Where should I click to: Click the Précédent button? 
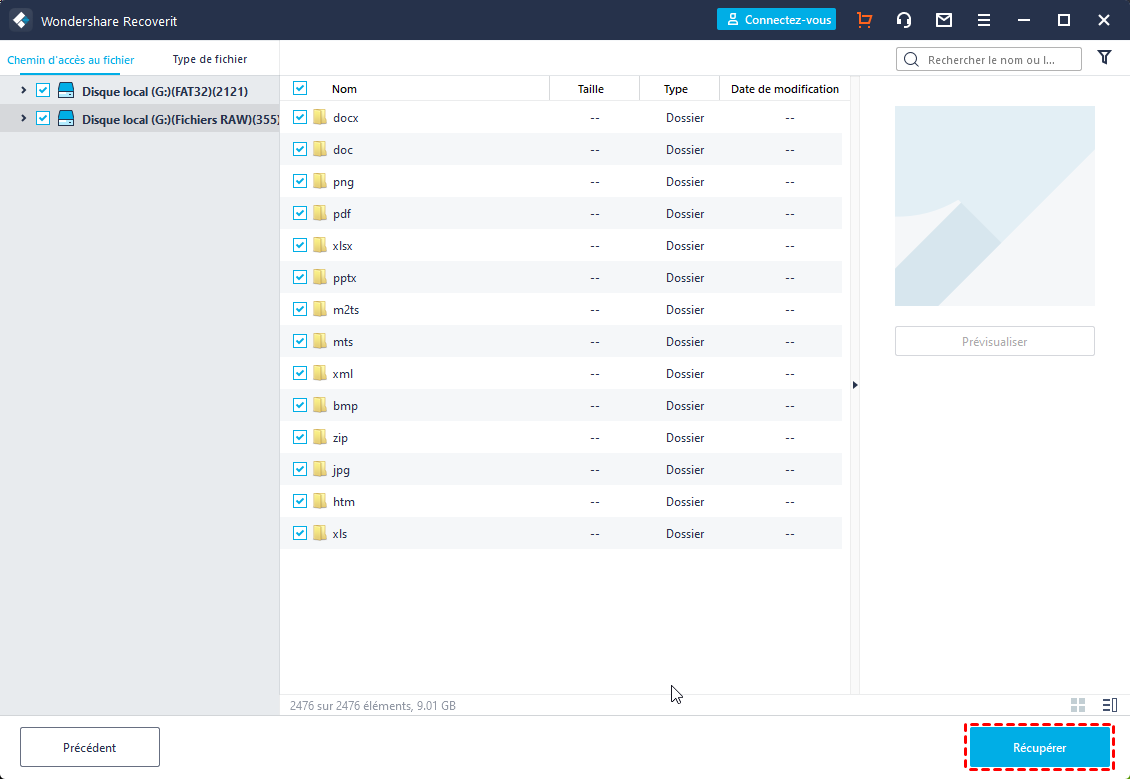90,747
